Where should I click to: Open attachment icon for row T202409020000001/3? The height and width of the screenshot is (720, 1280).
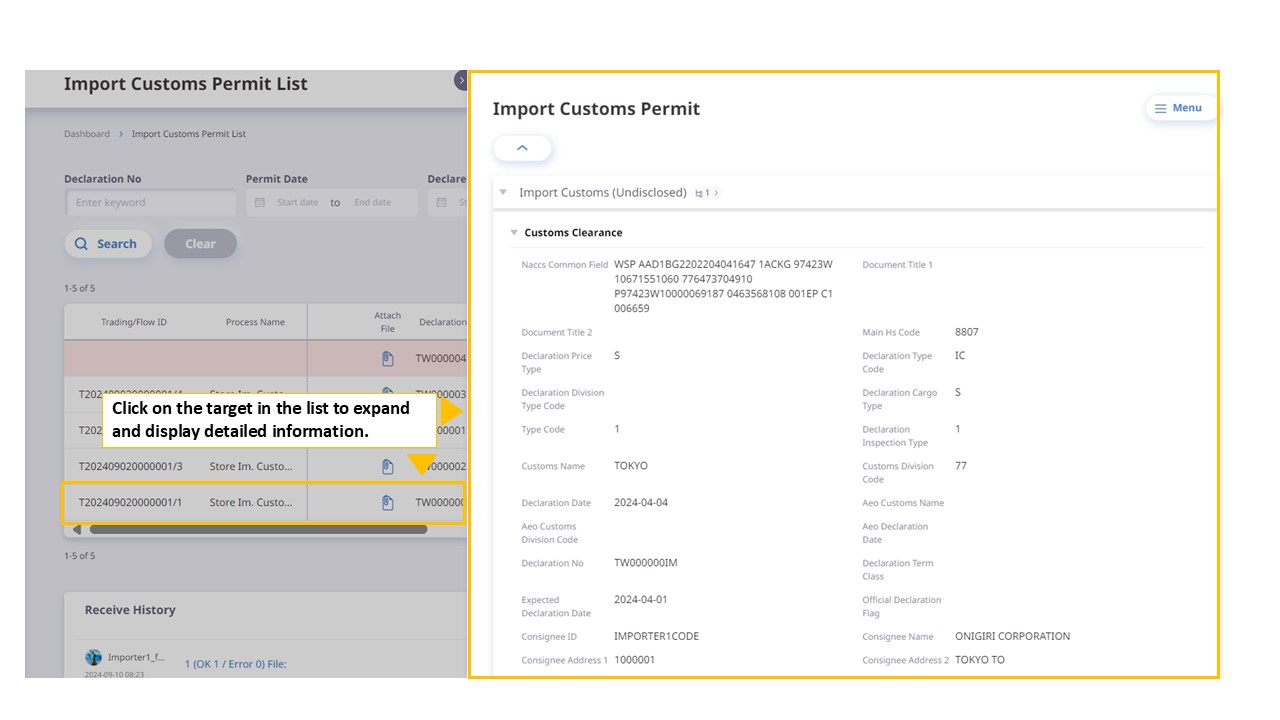coord(387,467)
